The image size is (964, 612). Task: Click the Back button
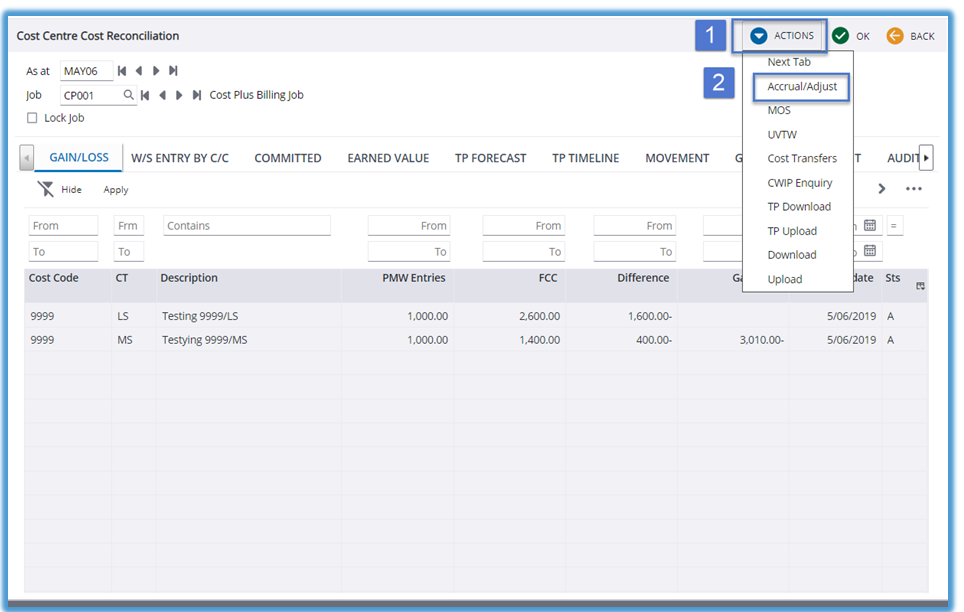click(x=910, y=36)
